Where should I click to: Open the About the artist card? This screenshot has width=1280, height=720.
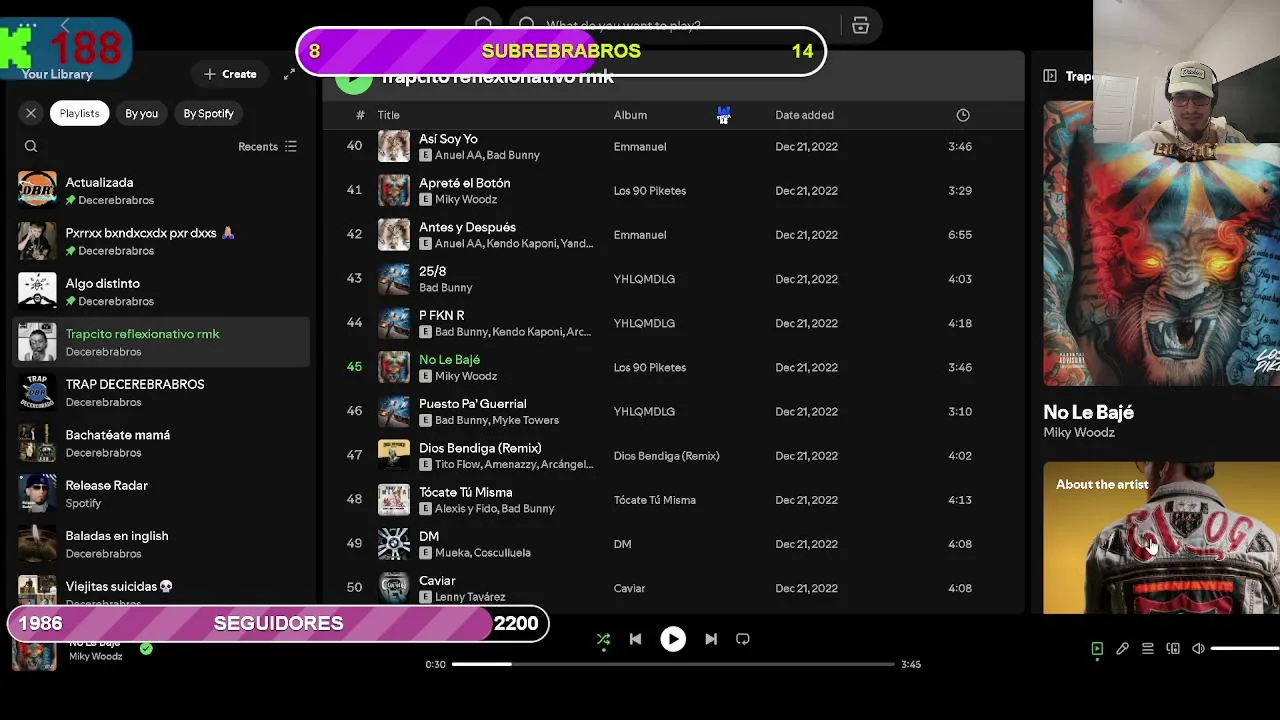[x=1161, y=537]
